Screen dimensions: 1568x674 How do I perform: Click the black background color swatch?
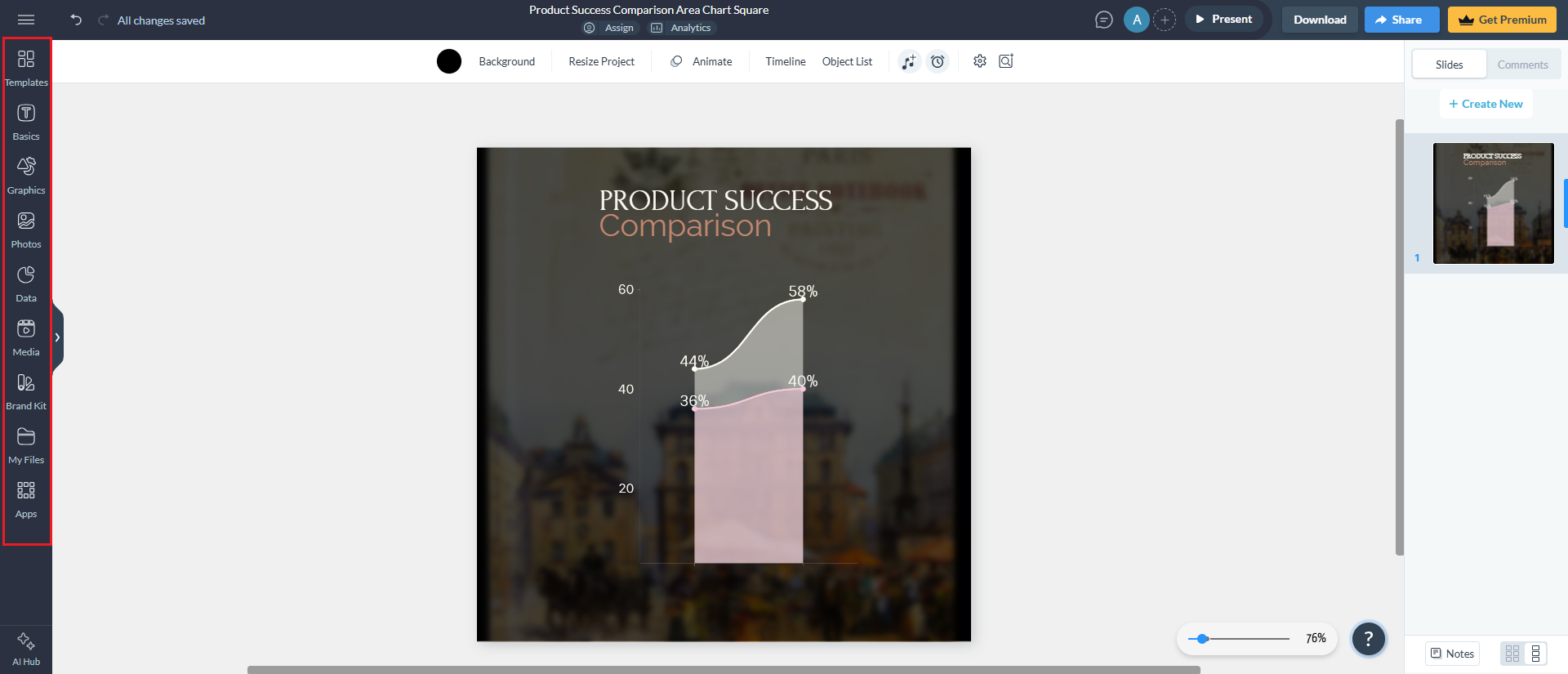pos(449,61)
